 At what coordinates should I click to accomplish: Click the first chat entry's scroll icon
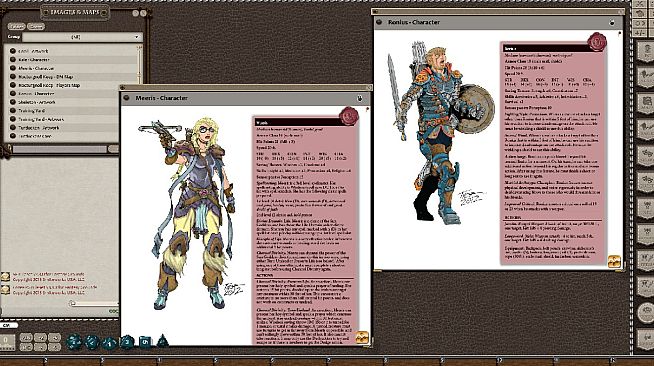pos(5,277)
